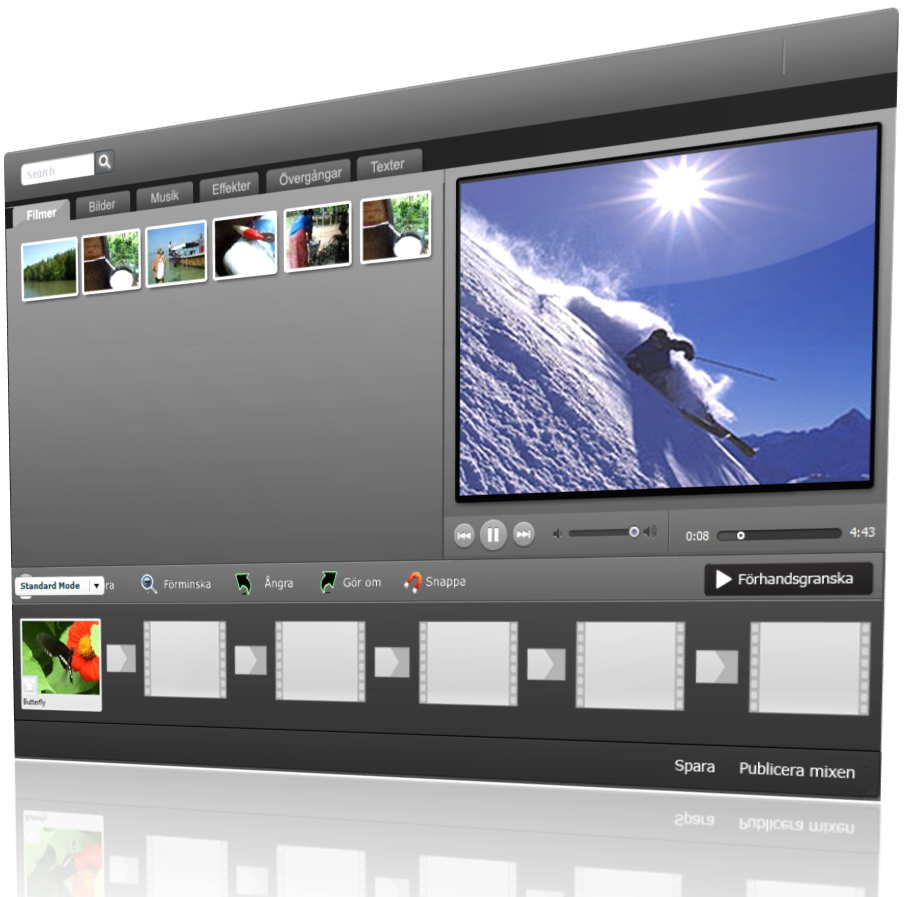
Task: Skip to previous clip button
Action: 464,536
